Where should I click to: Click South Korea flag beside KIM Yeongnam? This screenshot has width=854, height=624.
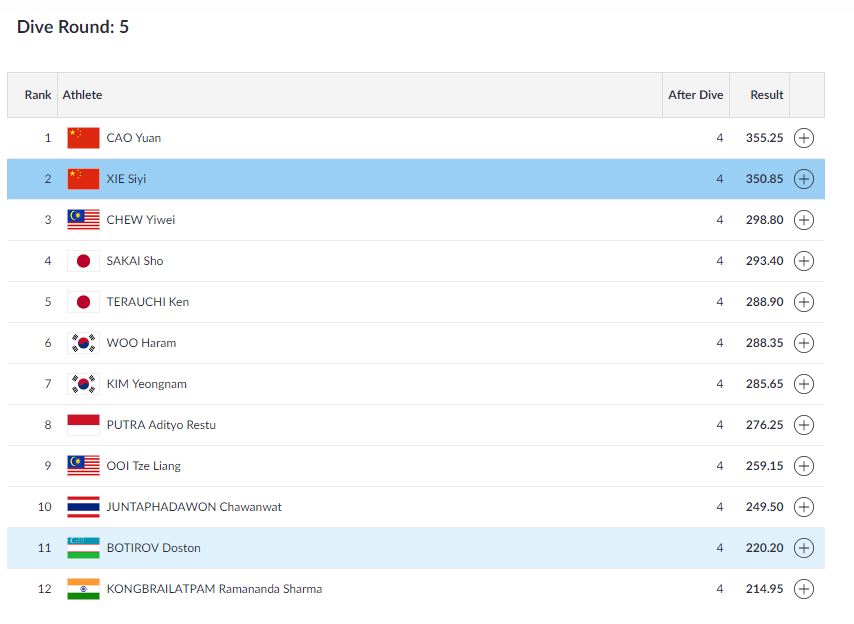click(x=83, y=384)
